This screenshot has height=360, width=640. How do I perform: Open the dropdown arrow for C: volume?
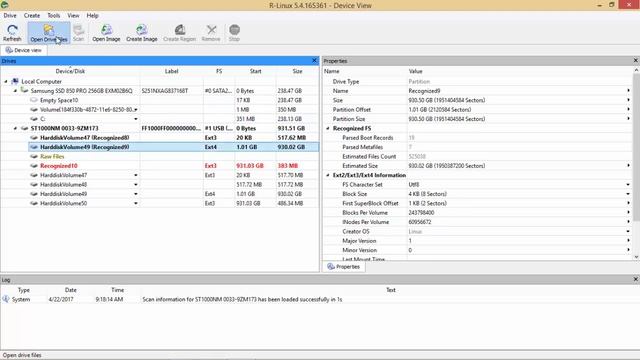[x=136, y=119]
